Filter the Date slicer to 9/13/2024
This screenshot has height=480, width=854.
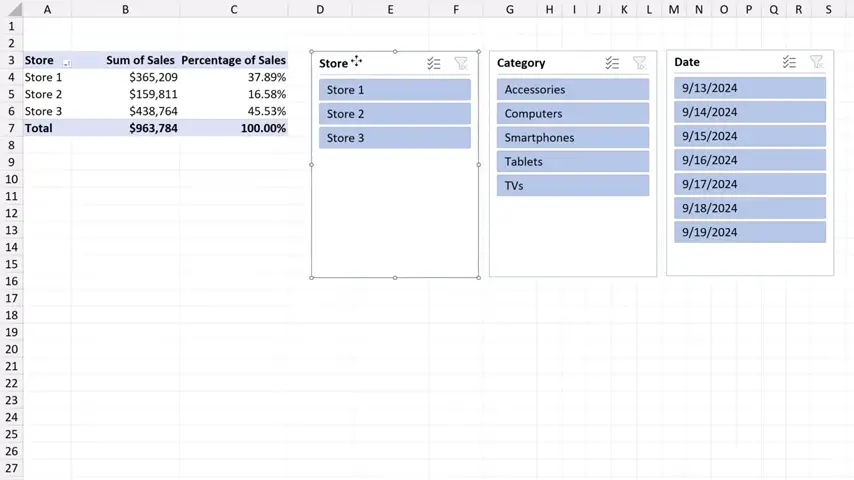(x=750, y=88)
